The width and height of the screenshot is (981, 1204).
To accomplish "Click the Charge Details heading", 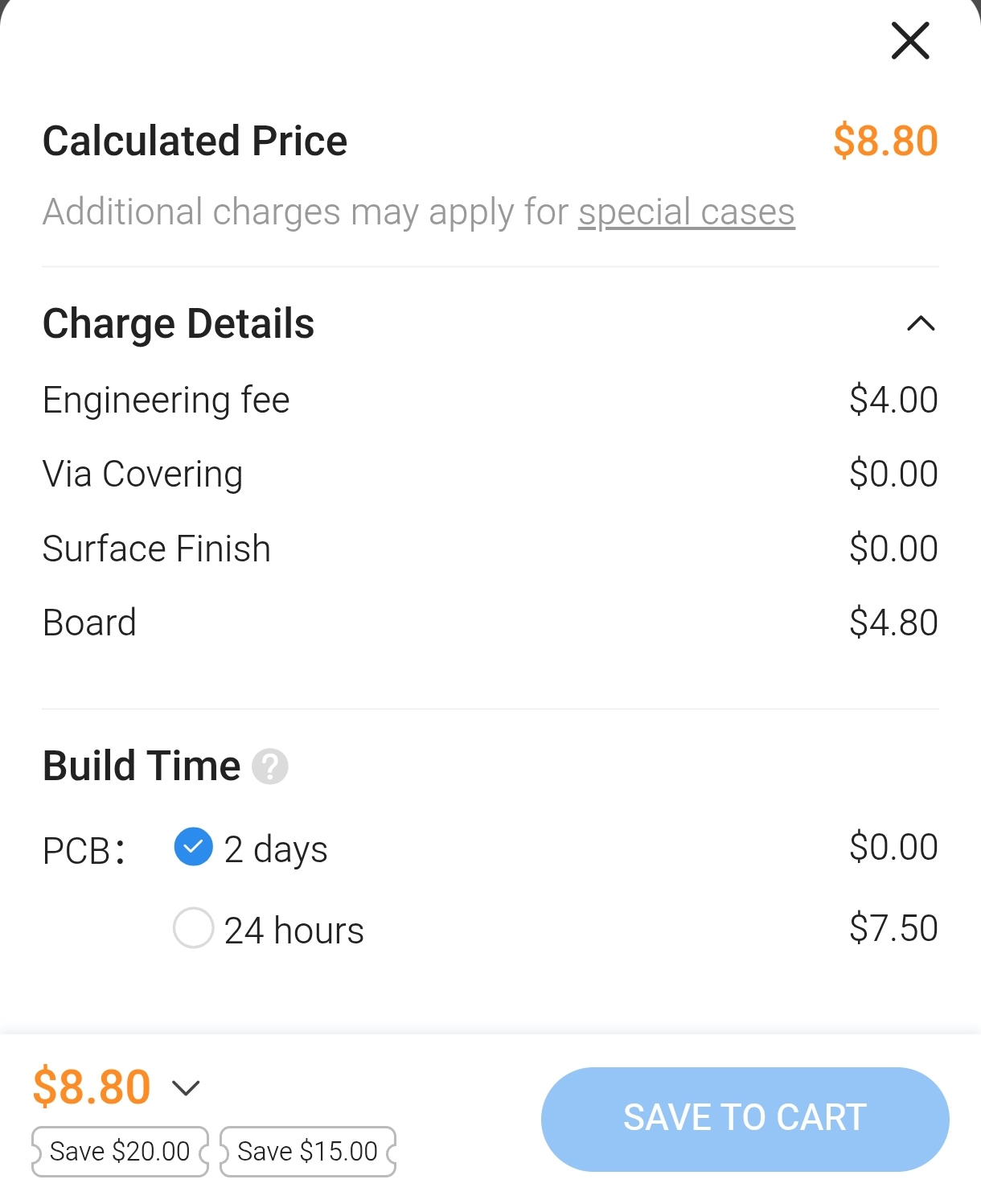I will pyautogui.click(x=179, y=324).
